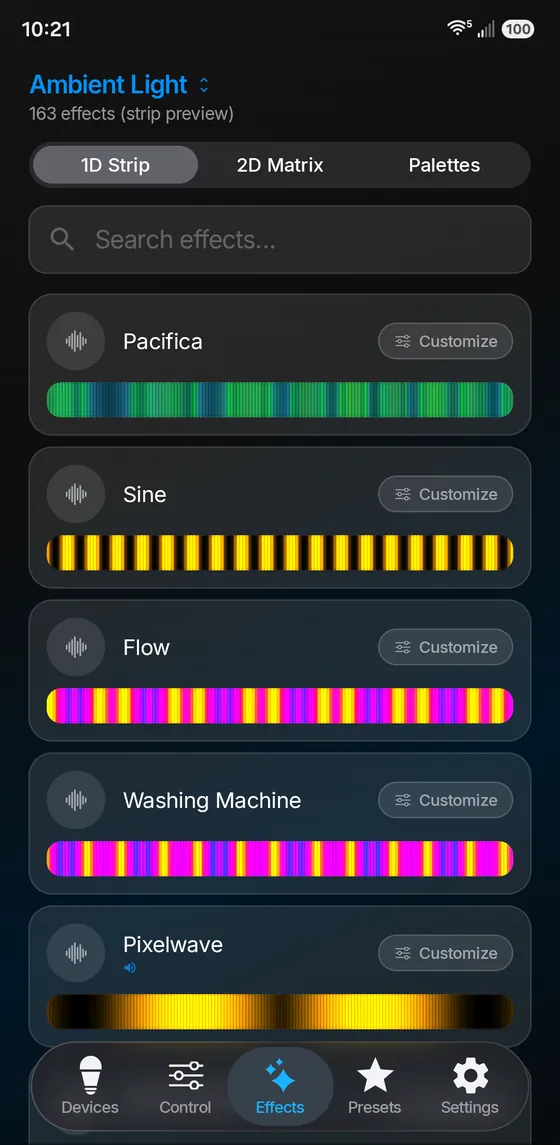The height and width of the screenshot is (1145, 560).
Task: Switch to the Palettes tab
Action: click(444, 165)
